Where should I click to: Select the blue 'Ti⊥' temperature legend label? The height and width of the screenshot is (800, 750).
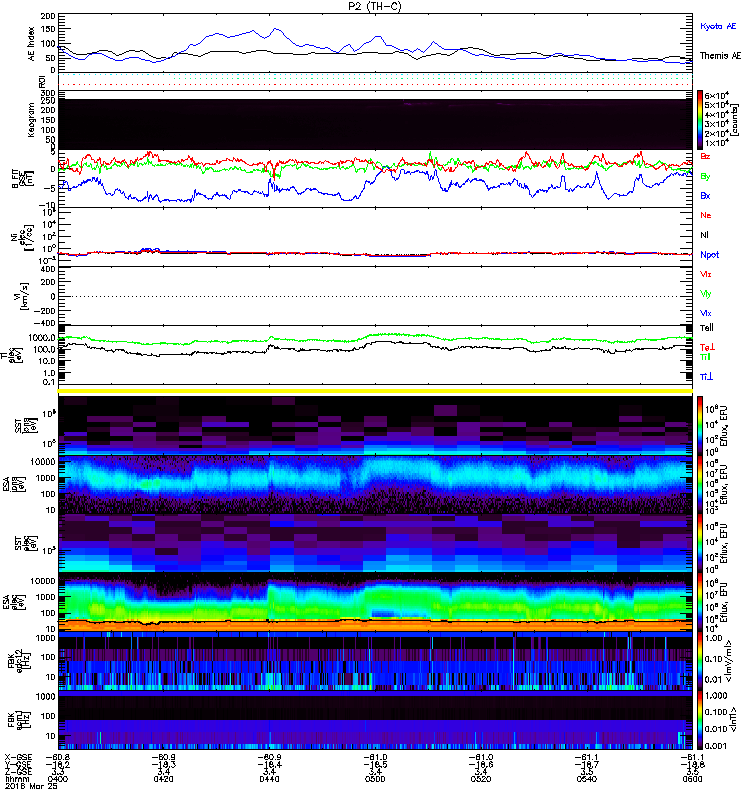706,377
